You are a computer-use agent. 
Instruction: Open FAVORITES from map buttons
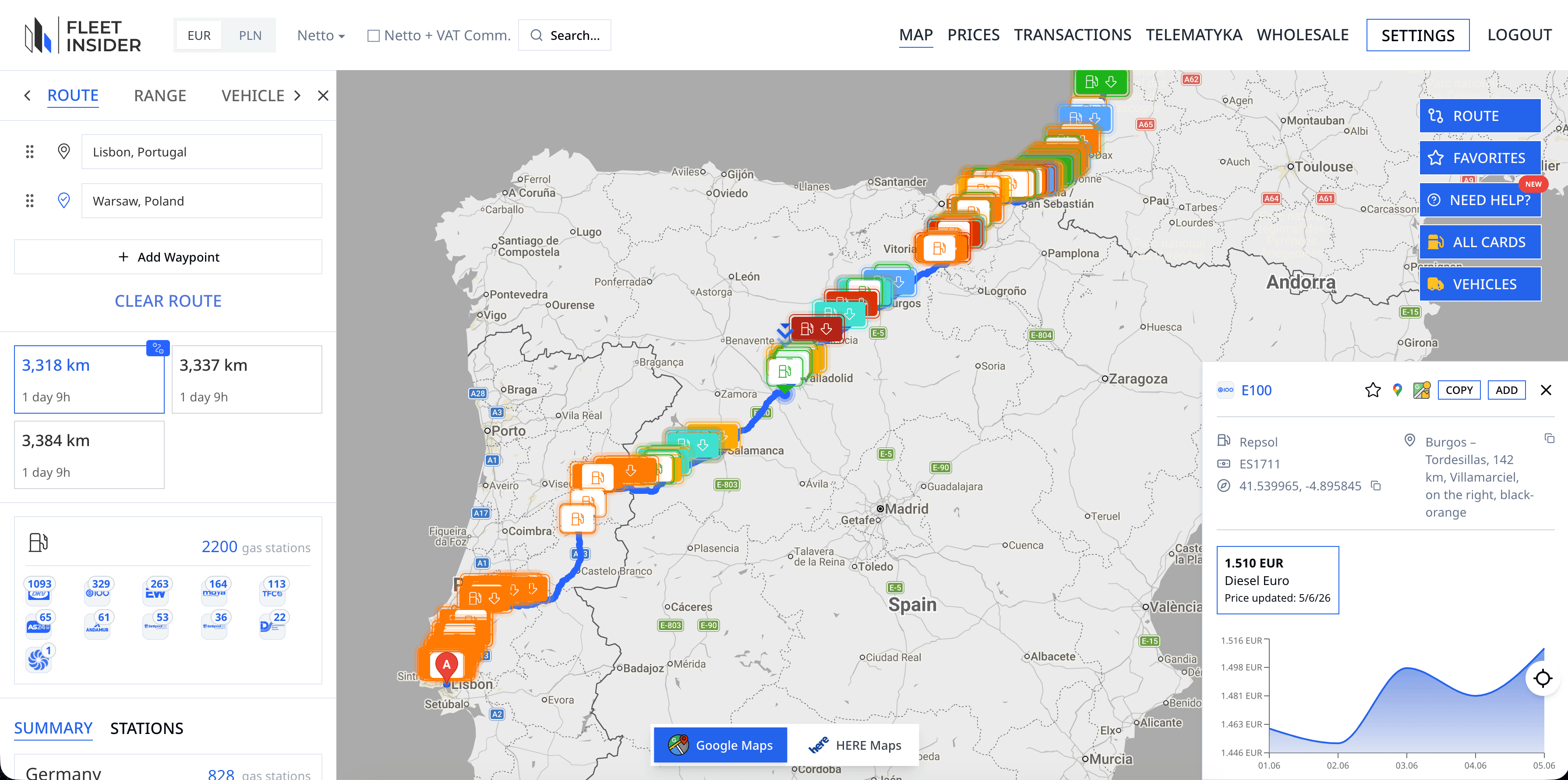(1480, 158)
